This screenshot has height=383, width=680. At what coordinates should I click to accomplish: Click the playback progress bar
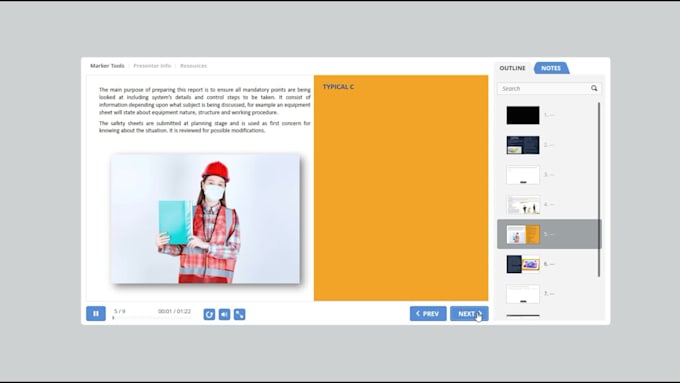152,318
